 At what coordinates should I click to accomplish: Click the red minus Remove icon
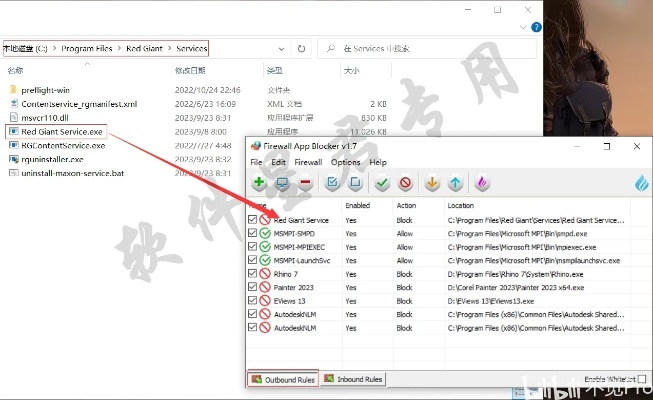pos(306,182)
